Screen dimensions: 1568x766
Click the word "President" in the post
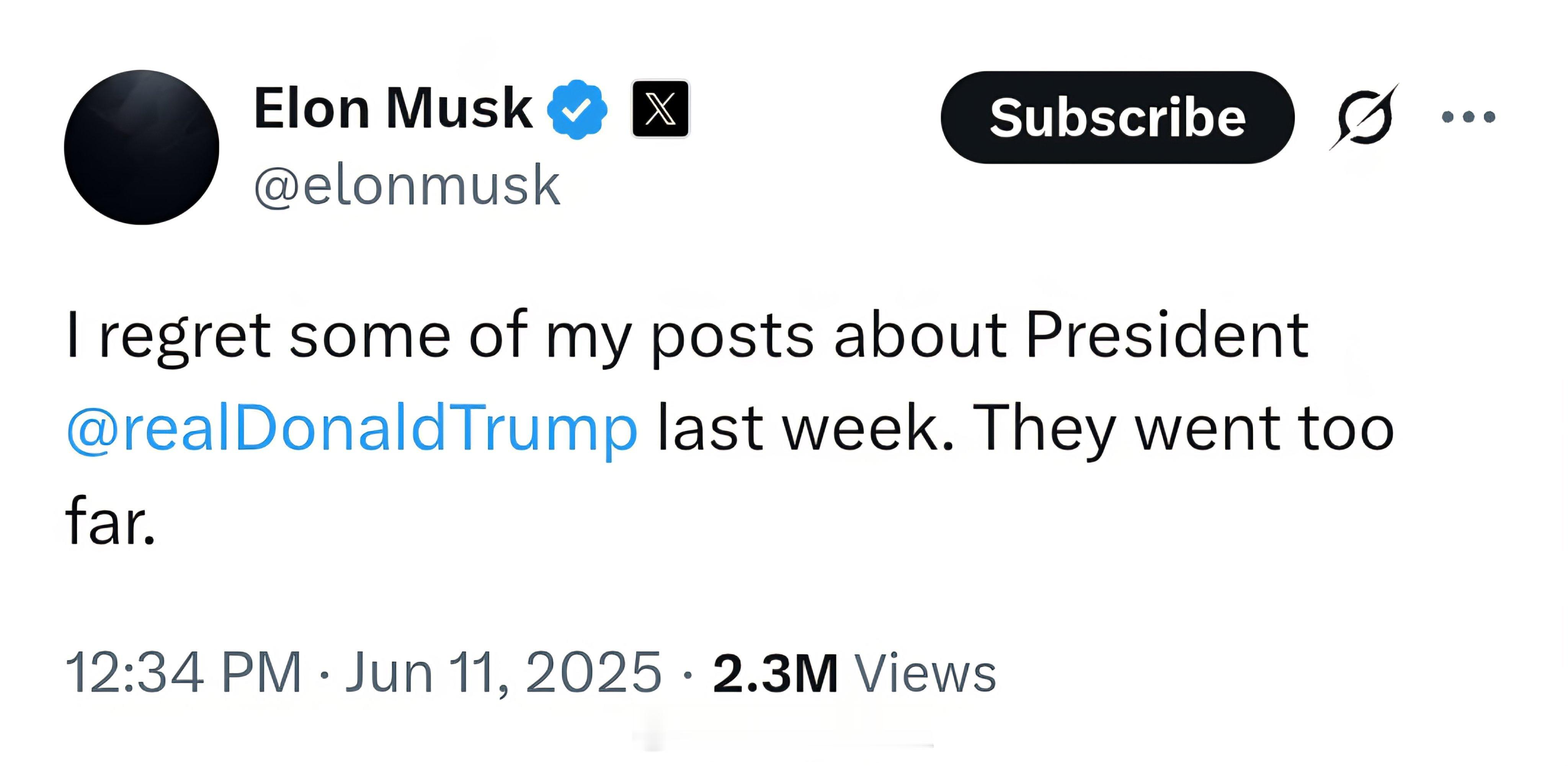click(x=1167, y=335)
